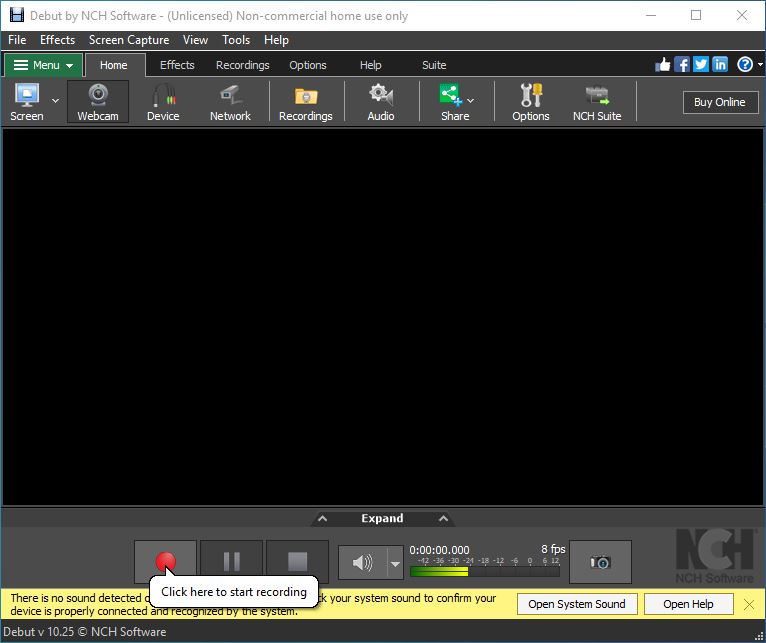The height and width of the screenshot is (643, 766).
Task: Expand the help icon dropdown arrow
Action: tap(760, 64)
